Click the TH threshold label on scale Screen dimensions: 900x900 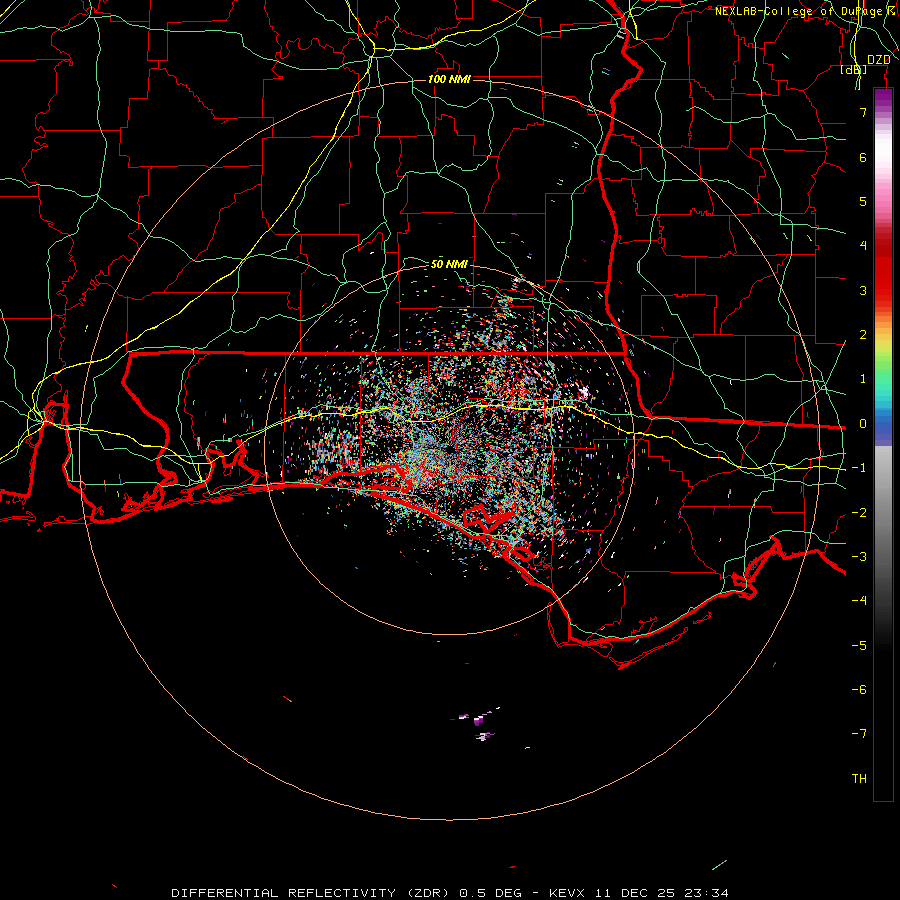[859, 779]
